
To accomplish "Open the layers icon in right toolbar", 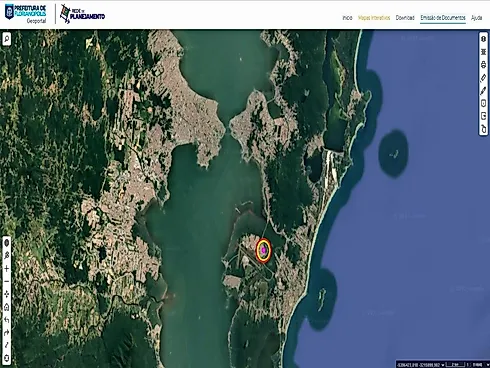I will pos(483,39).
